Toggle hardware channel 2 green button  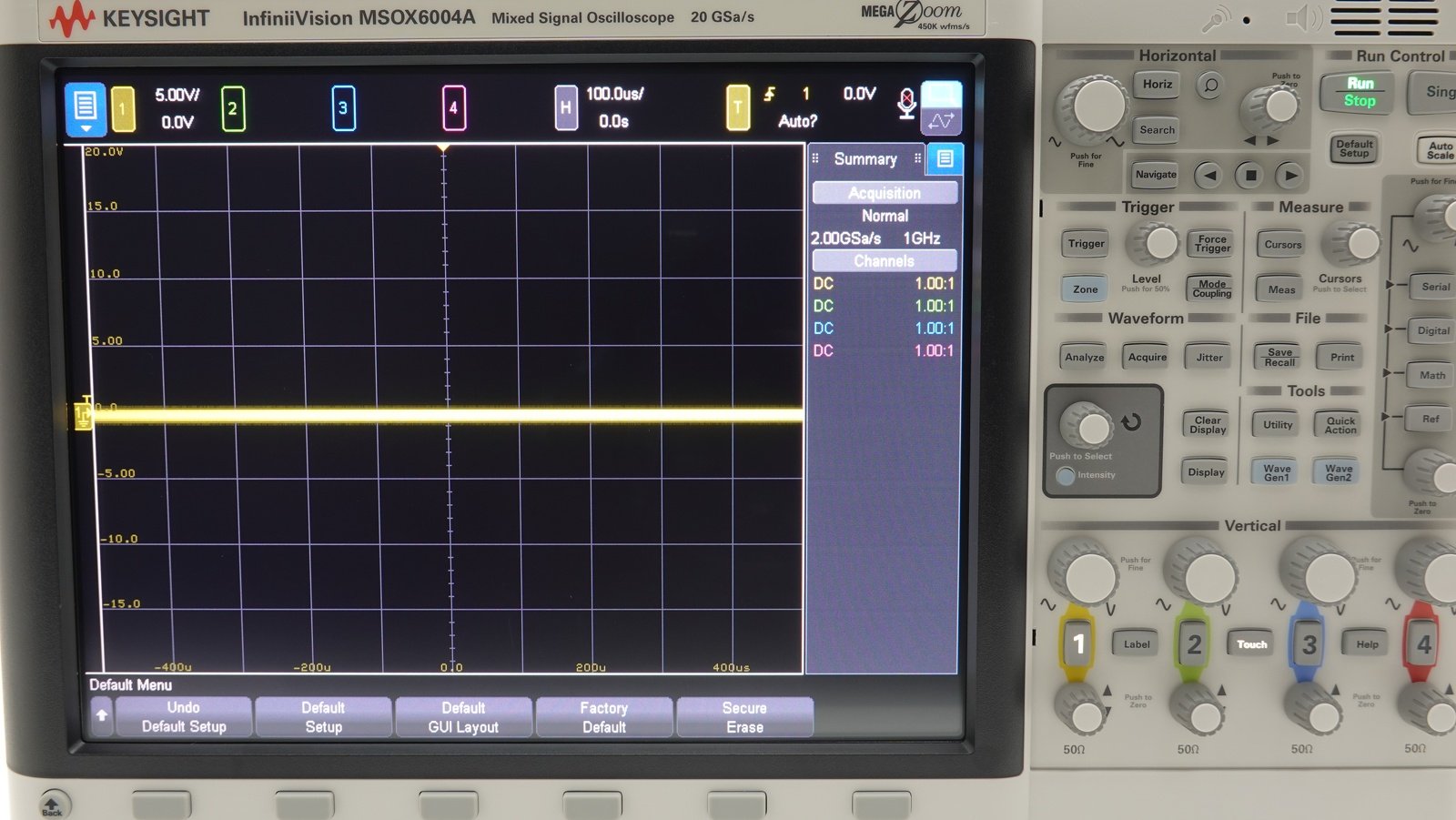(1193, 644)
